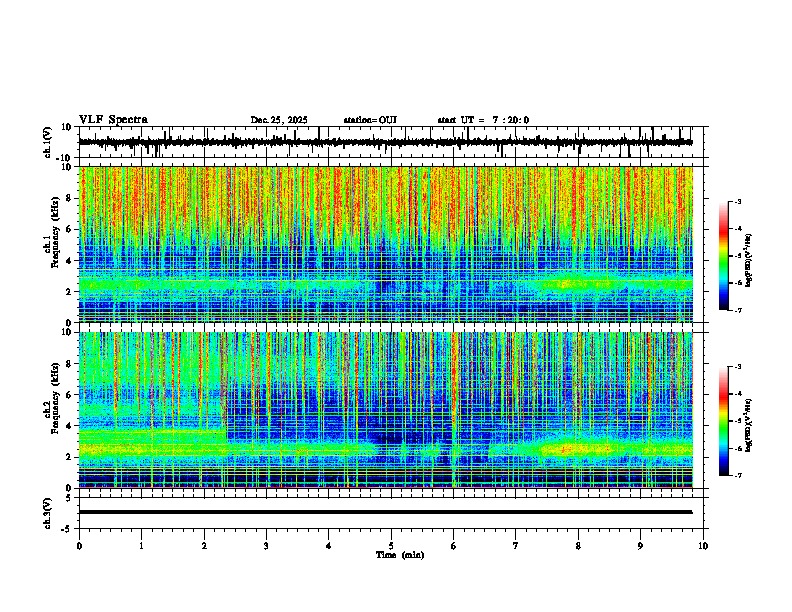Click the 8 kHz tick on ch.2 axis
792x612 pixels.
[70, 364]
